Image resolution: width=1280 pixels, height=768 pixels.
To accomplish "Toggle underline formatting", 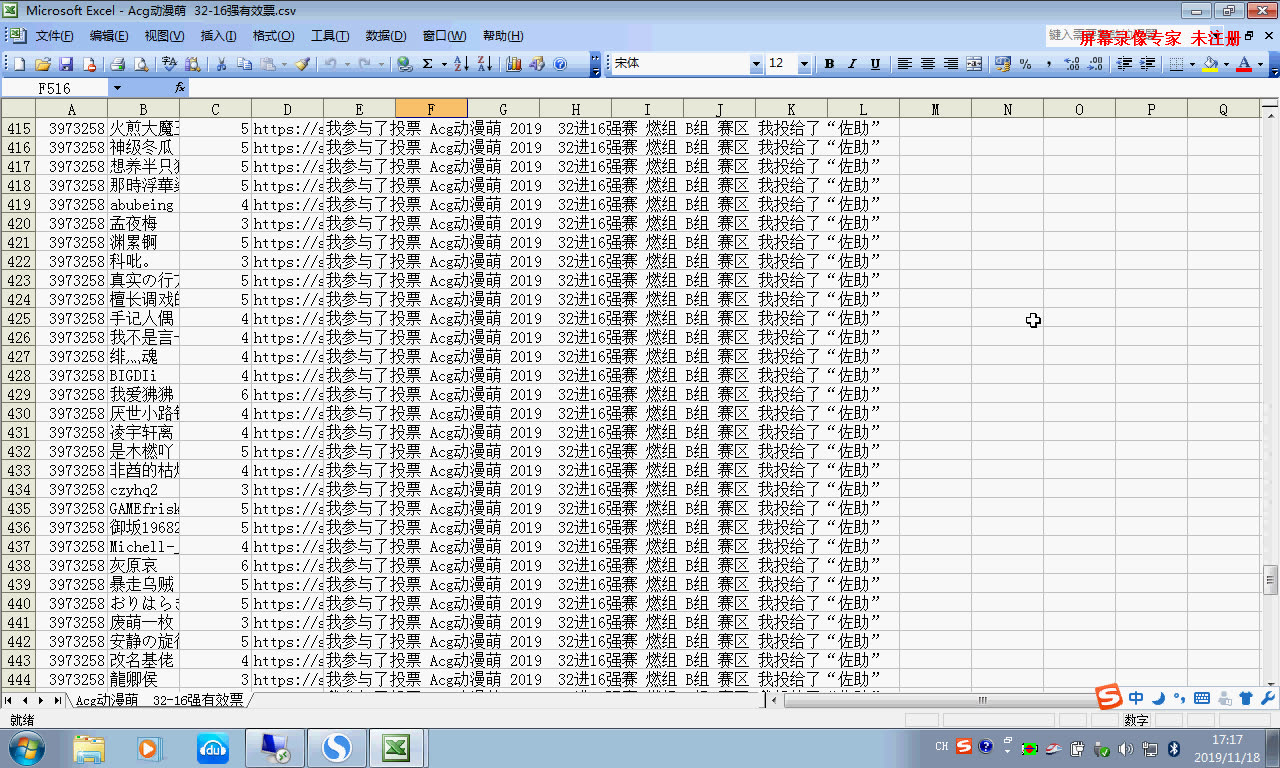I will (x=875, y=64).
